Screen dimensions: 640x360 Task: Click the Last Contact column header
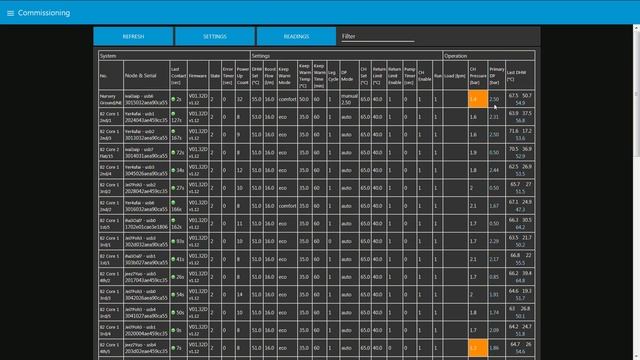pyautogui.click(x=178, y=76)
